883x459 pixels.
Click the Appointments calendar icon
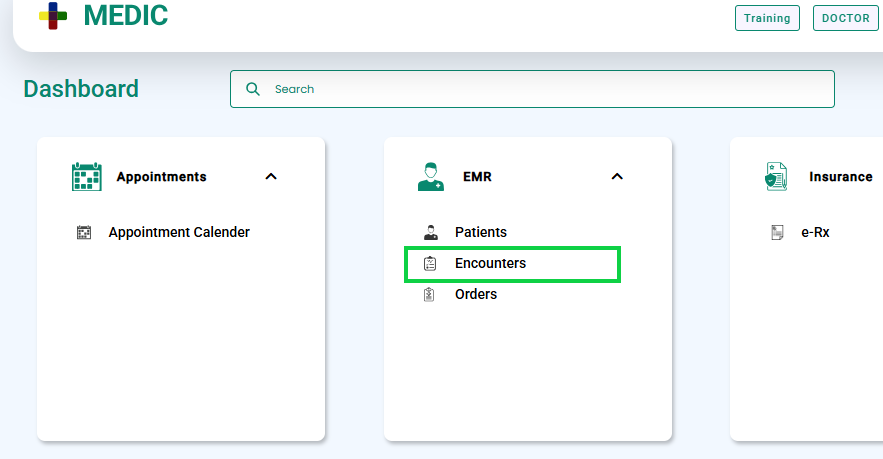coord(87,176)
